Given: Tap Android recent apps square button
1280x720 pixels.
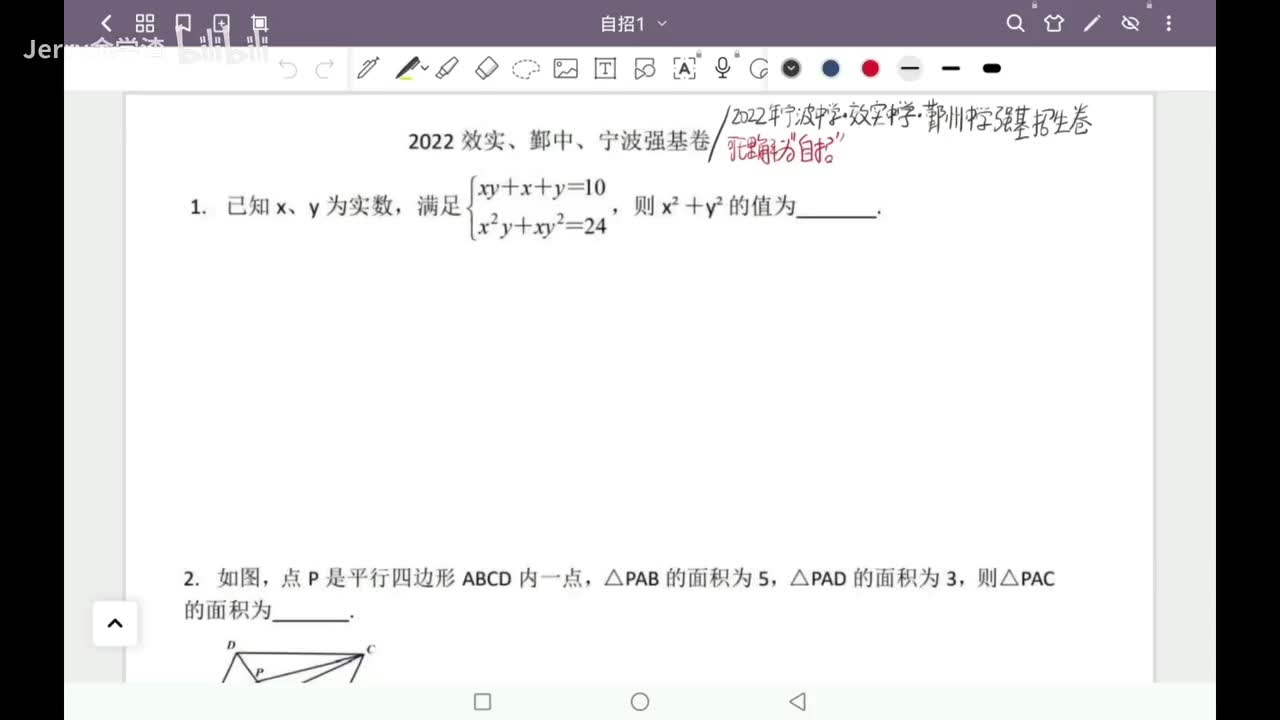Looking at the screenshot, I should coord(482,702).
